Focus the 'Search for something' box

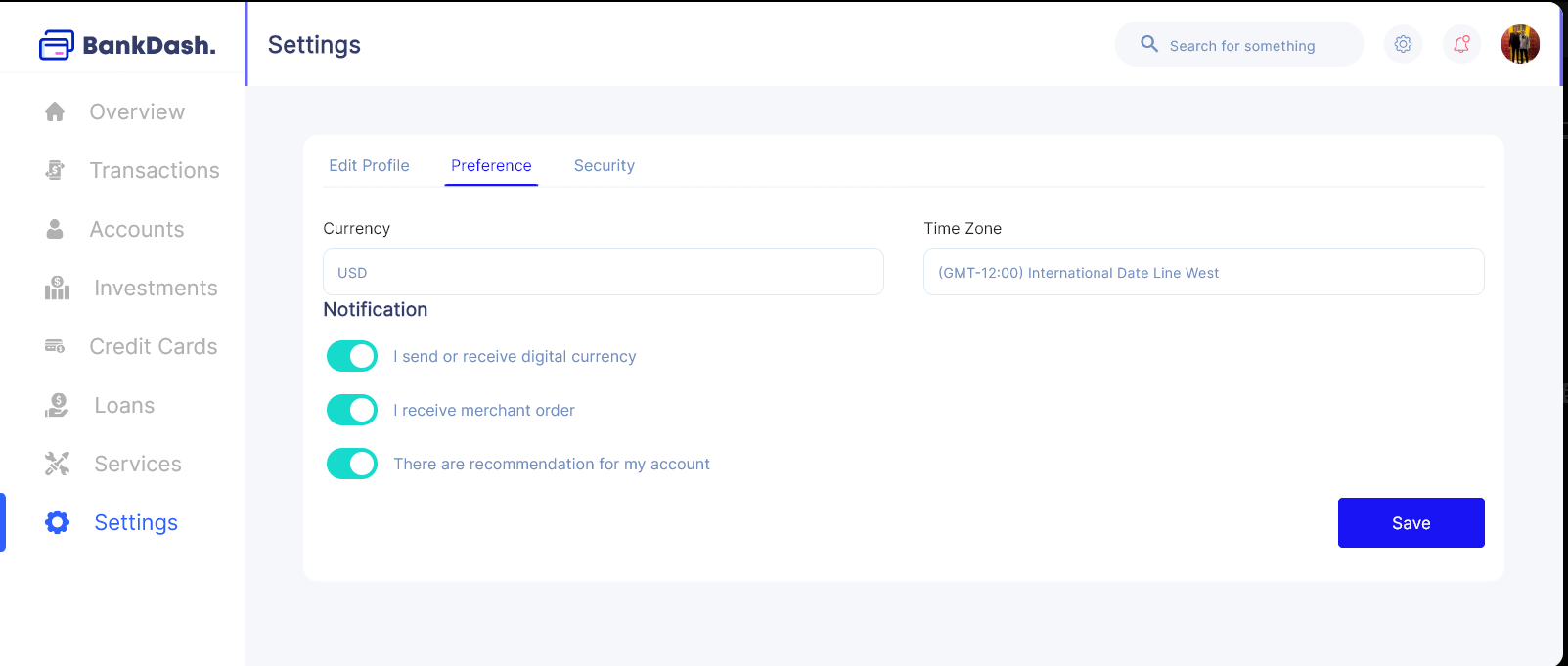pos(1239,44)
